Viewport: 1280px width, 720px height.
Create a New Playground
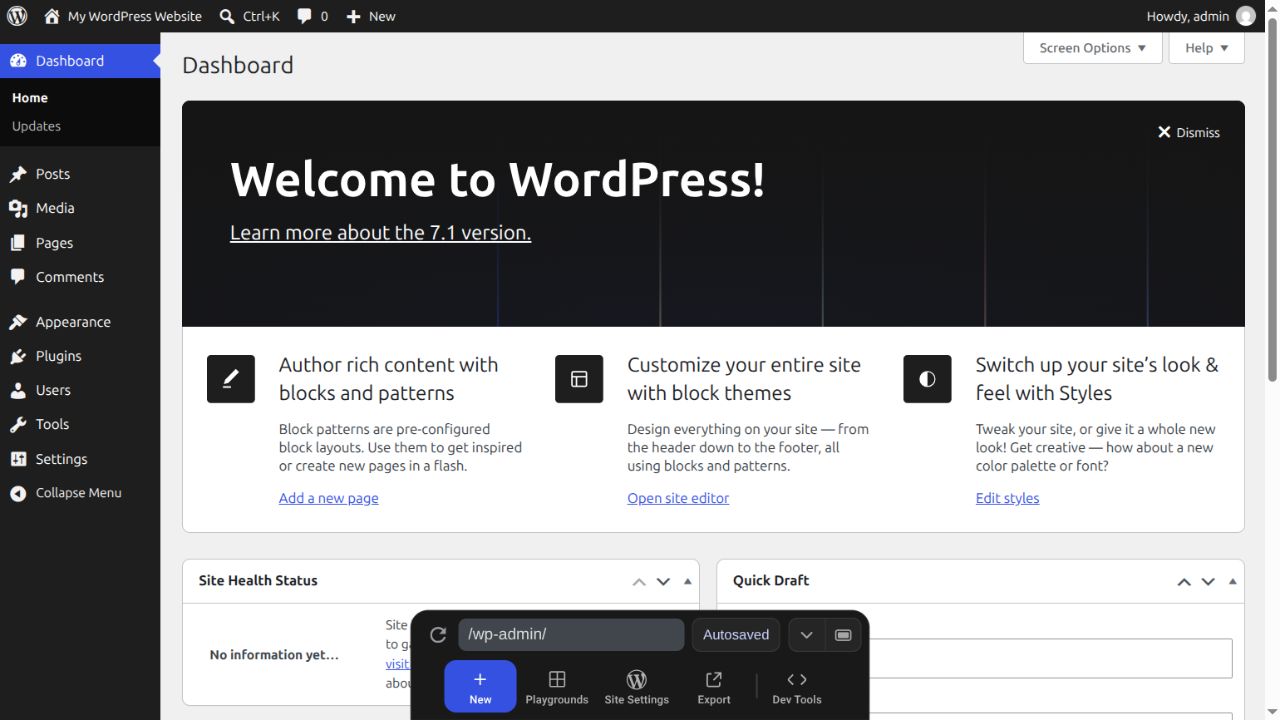(x=480, y=686)
